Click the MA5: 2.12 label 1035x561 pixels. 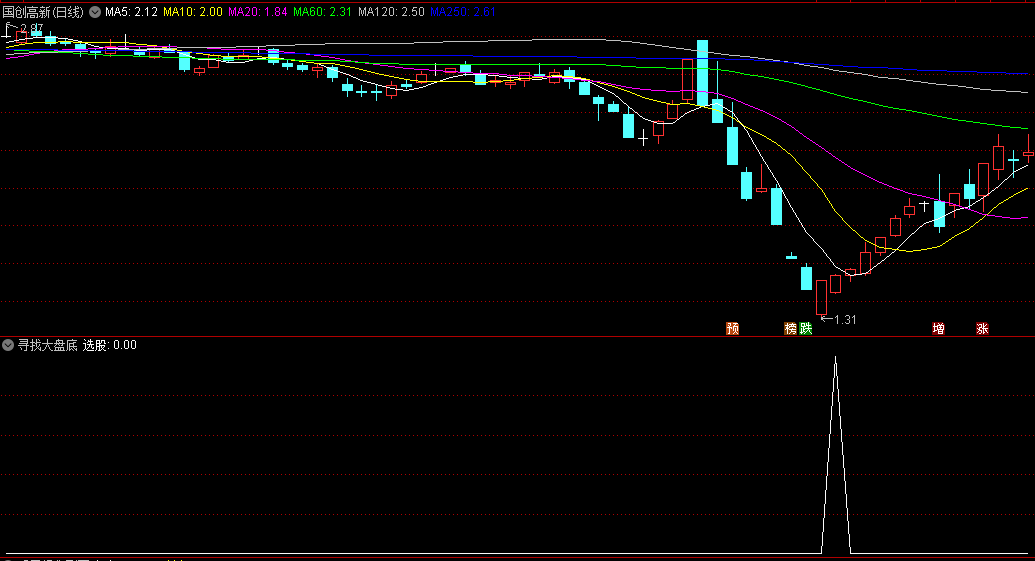131,12
